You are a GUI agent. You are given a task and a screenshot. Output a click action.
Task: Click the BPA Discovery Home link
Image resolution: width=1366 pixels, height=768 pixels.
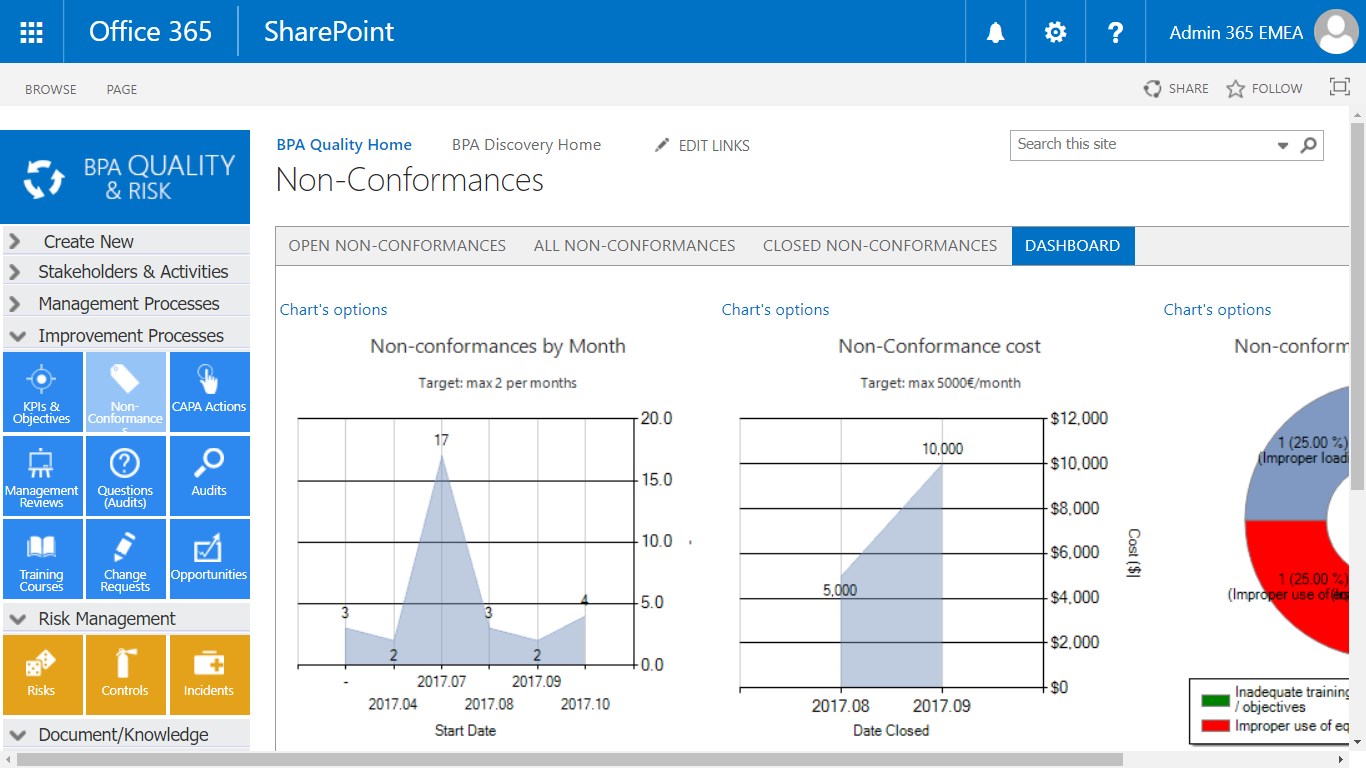point(526,144)
